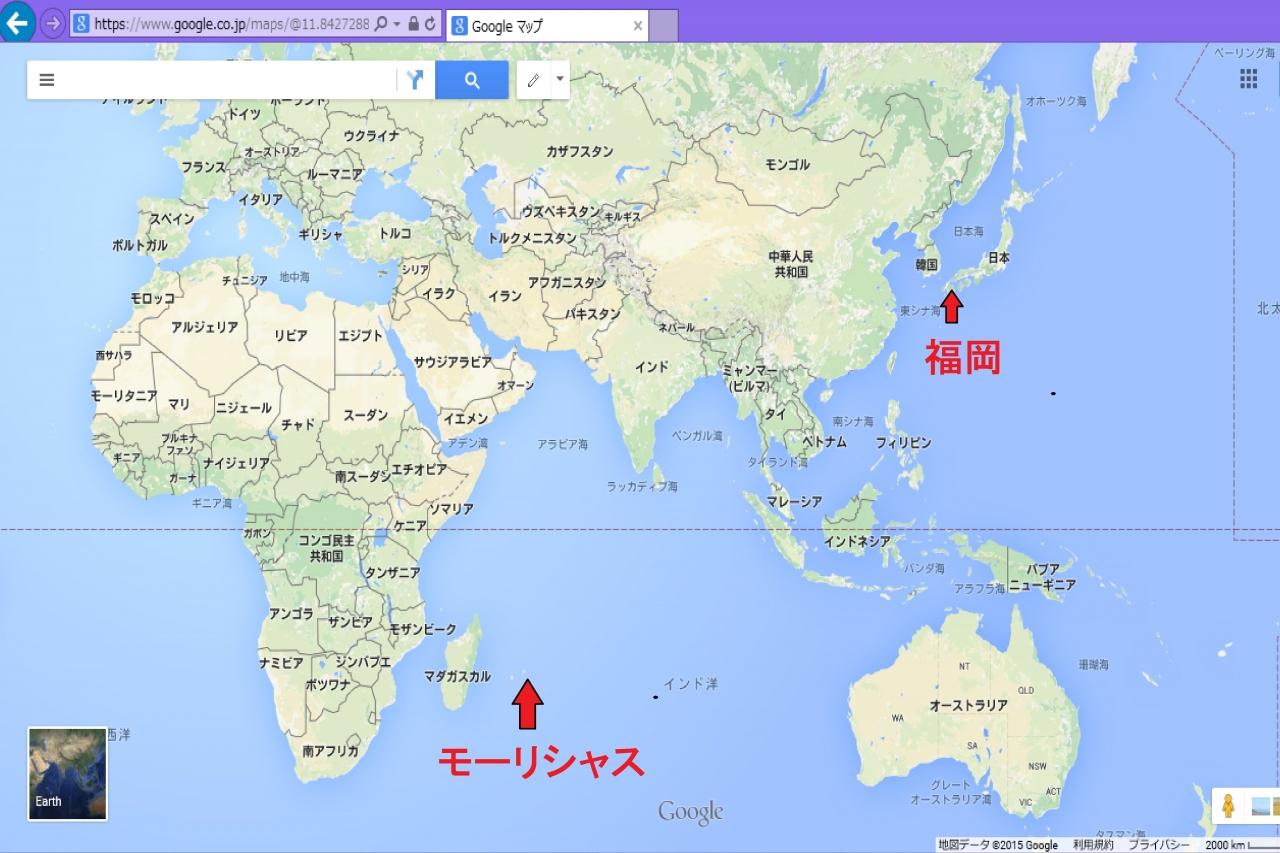This screenshot has height=853, width=1280.
Task: Focus the Google Maps search input field
Action: pos(230,80)
